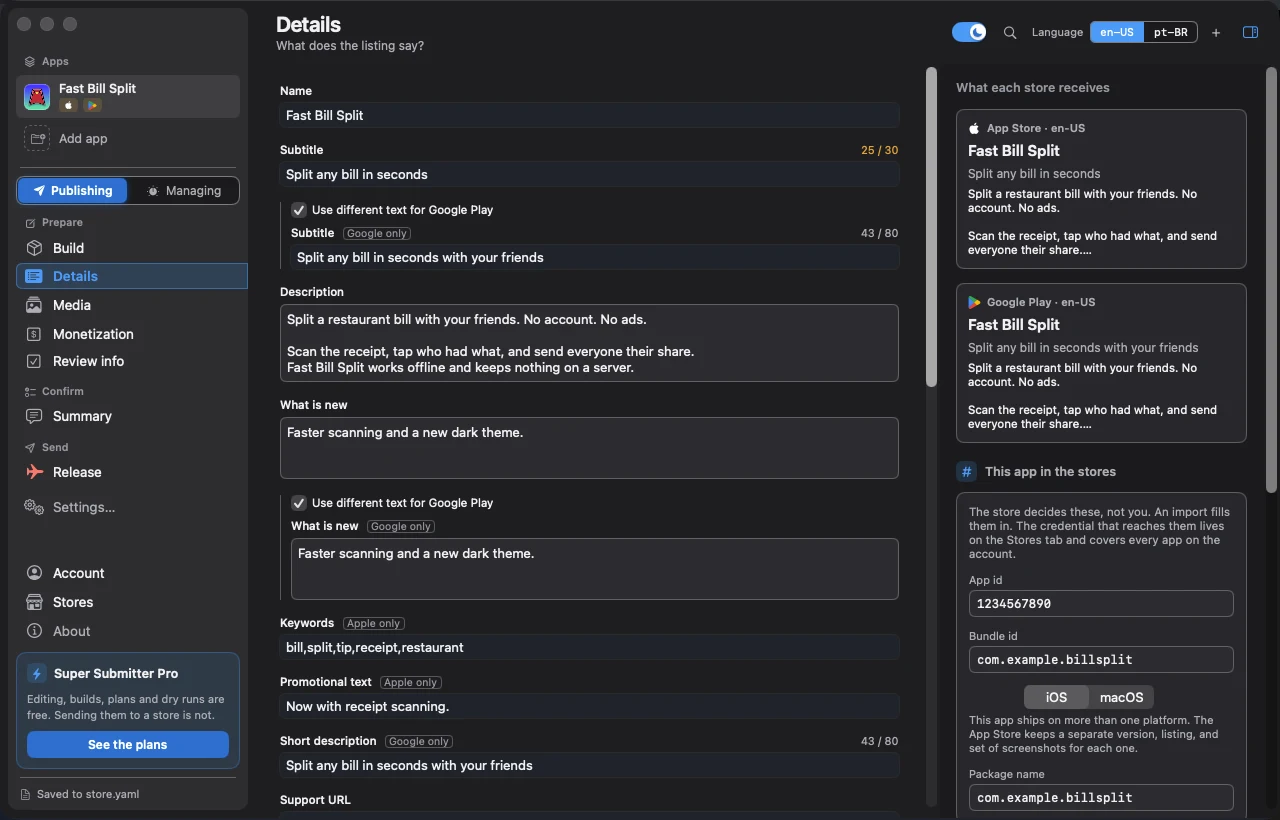Open the Summary section
The width and height of the screenshot is (1280, 820).
point(131,416)
